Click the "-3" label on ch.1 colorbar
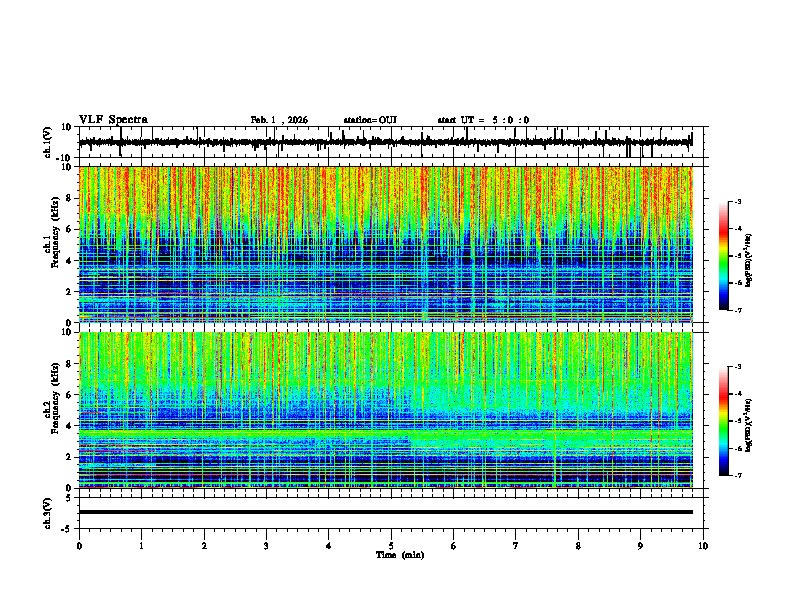Screen dimensions: 792x612 (x=738, y=201)
